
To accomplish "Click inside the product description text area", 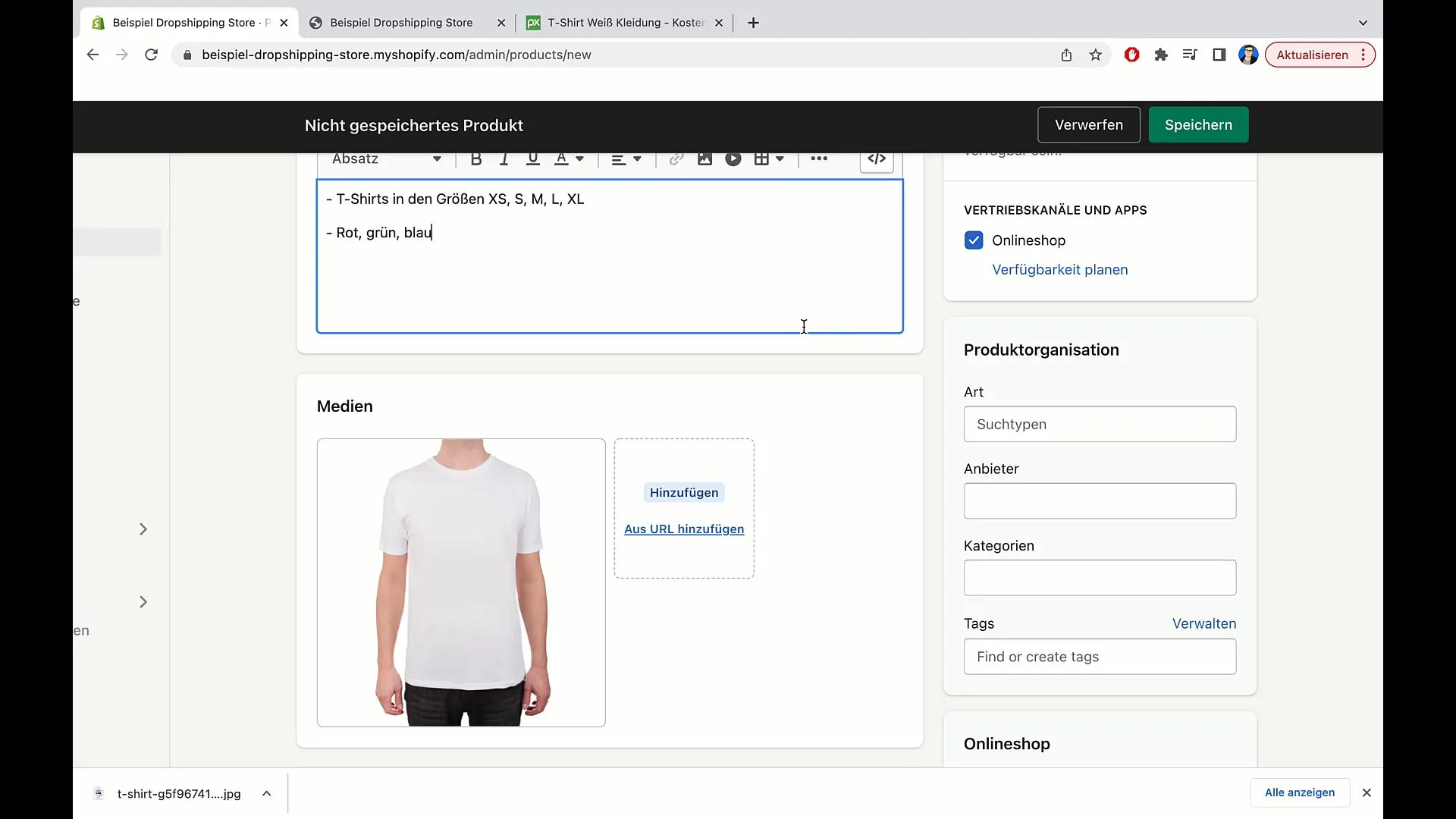I will tap(610, 256).
